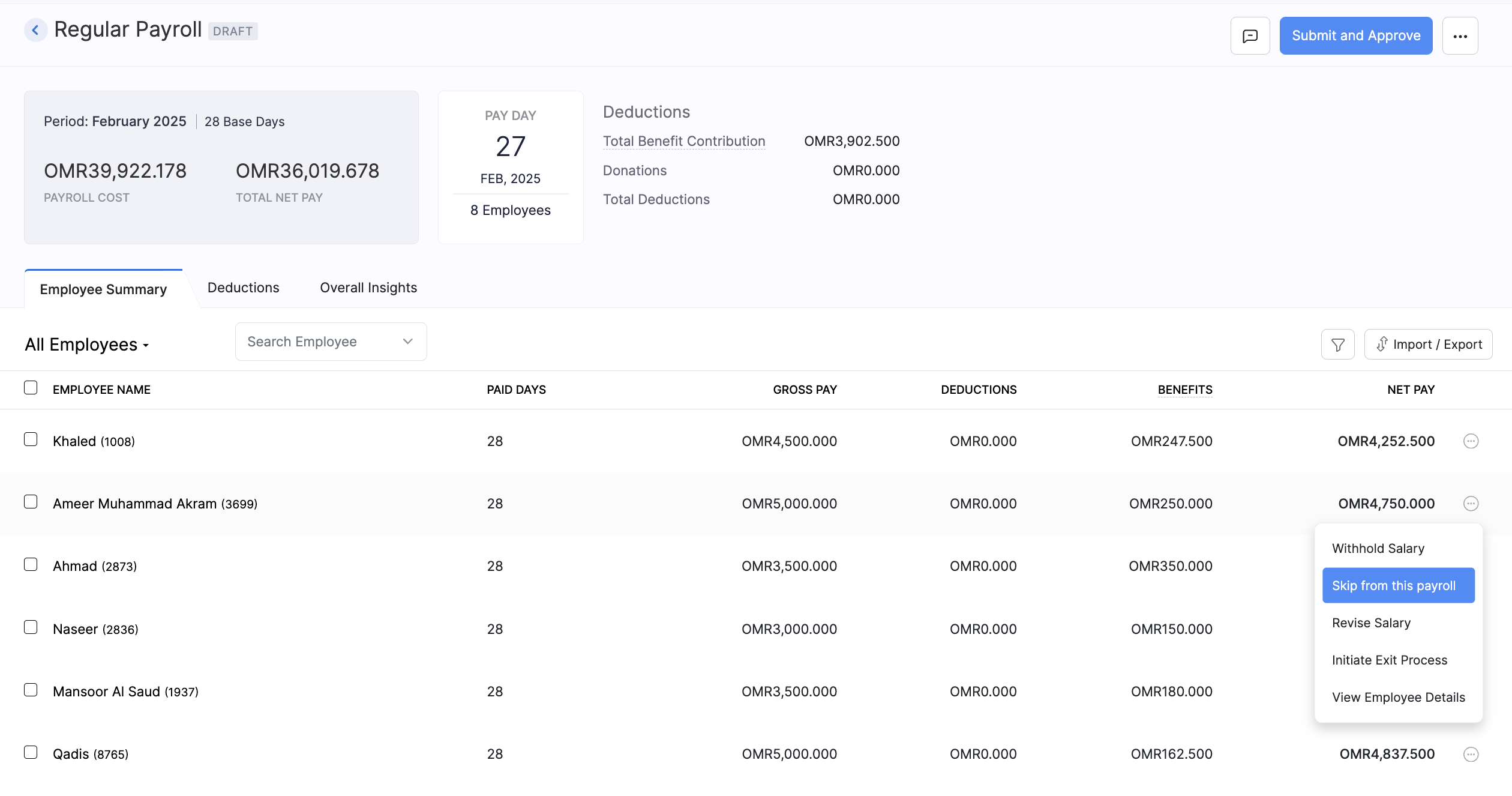Check the checkbox next to Naseer
The image size is (1512, 796).
(x=31, y=627)
